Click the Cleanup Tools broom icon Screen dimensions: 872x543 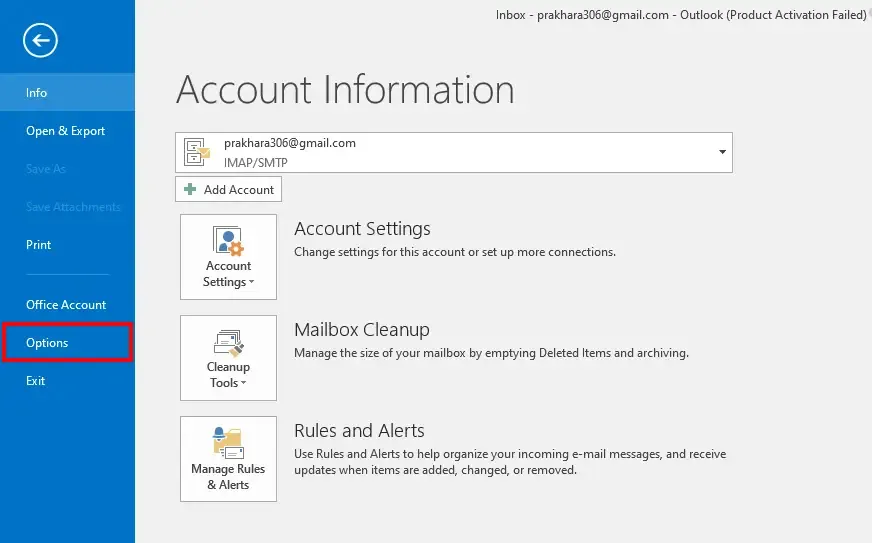click(x=229, y=343)
